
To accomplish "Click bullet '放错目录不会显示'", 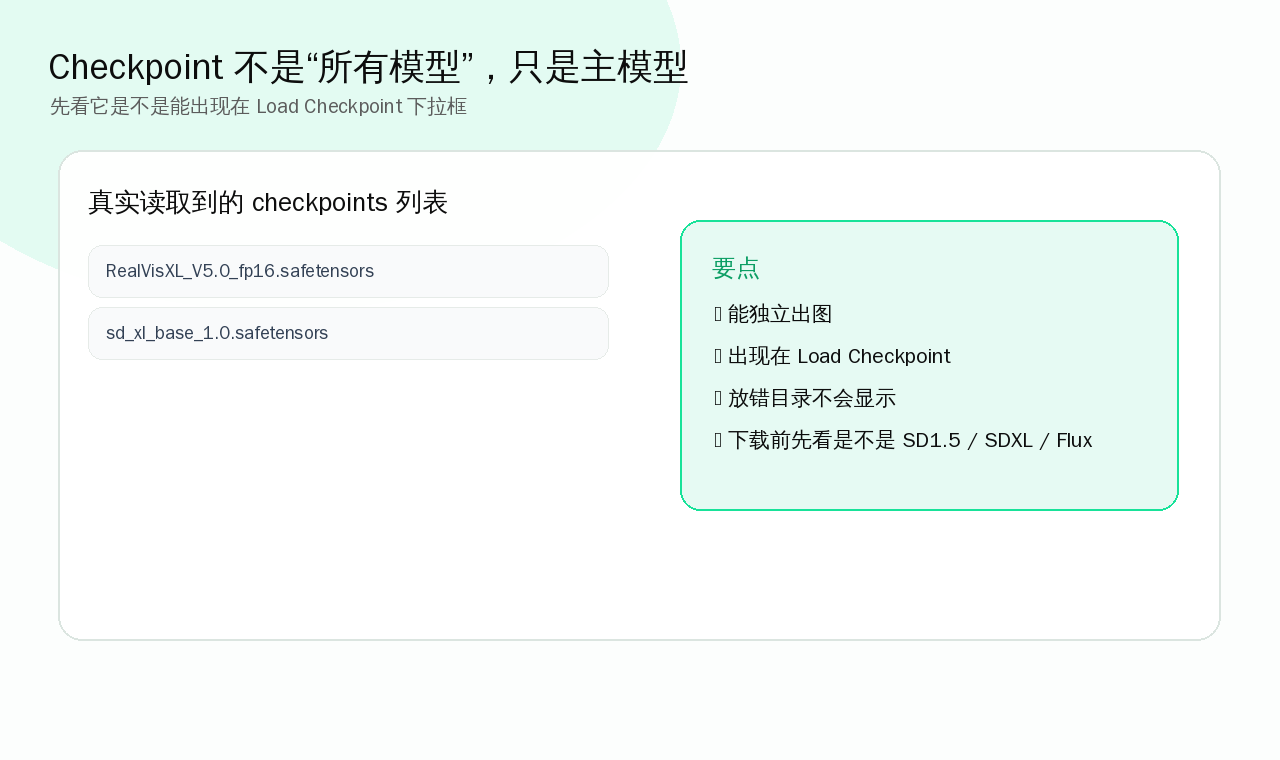I will (x=805, y=398).
